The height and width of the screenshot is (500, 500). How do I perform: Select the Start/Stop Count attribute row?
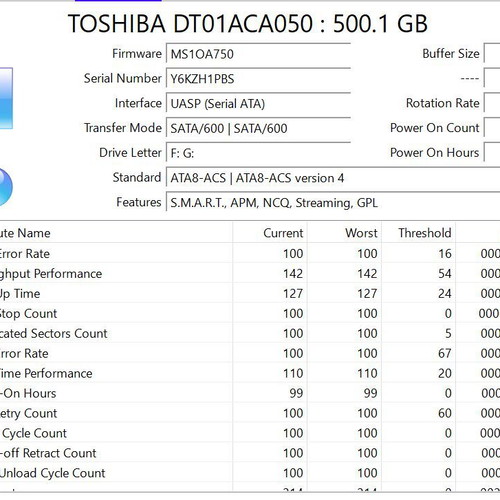250,313
